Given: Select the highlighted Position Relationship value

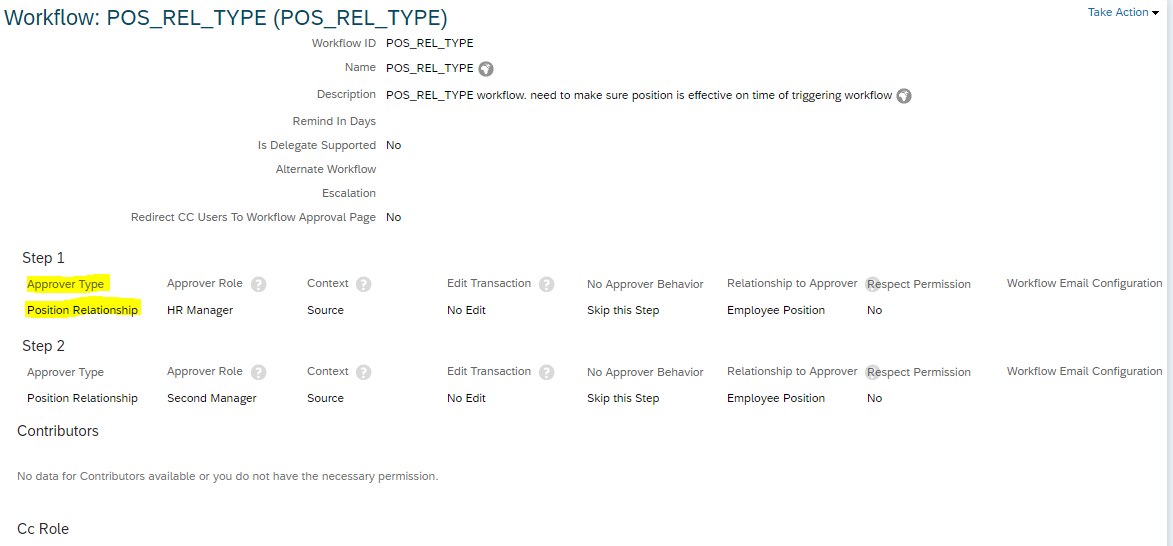Looking at the screenshot, I should point(82,310).
